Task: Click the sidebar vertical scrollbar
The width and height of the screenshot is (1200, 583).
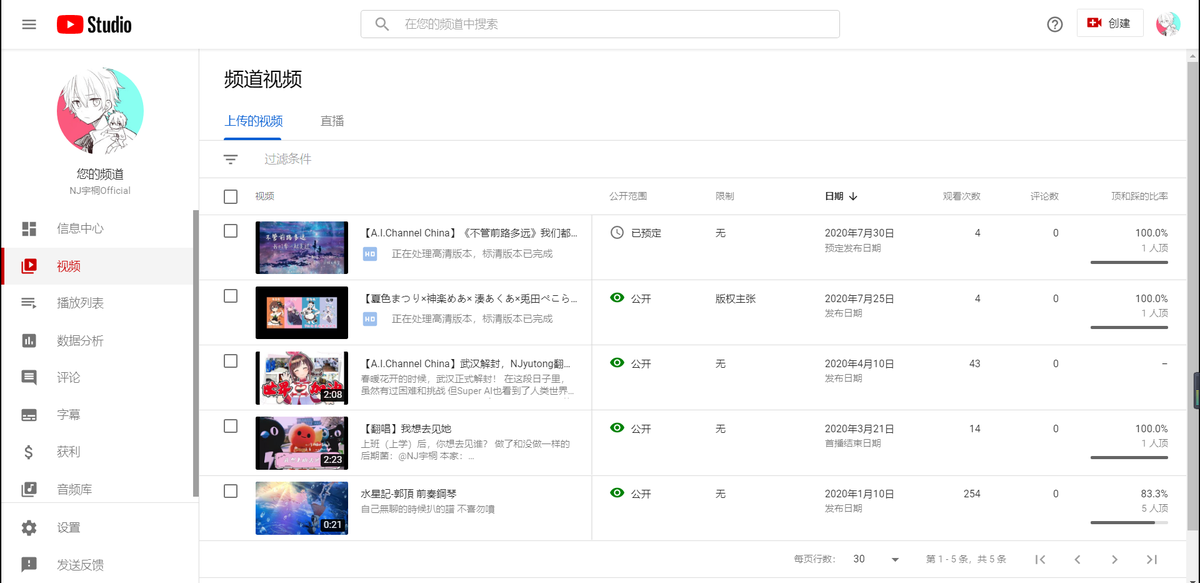Action: [196, 355]
